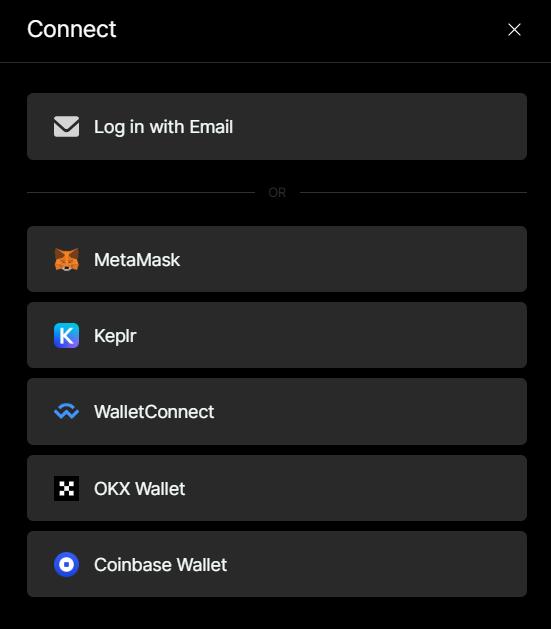Image resolution: width=551 pixels, height=629 pixels.
Task: Select Coinbase Wallet to connect
Action: (x=277, y=564)
